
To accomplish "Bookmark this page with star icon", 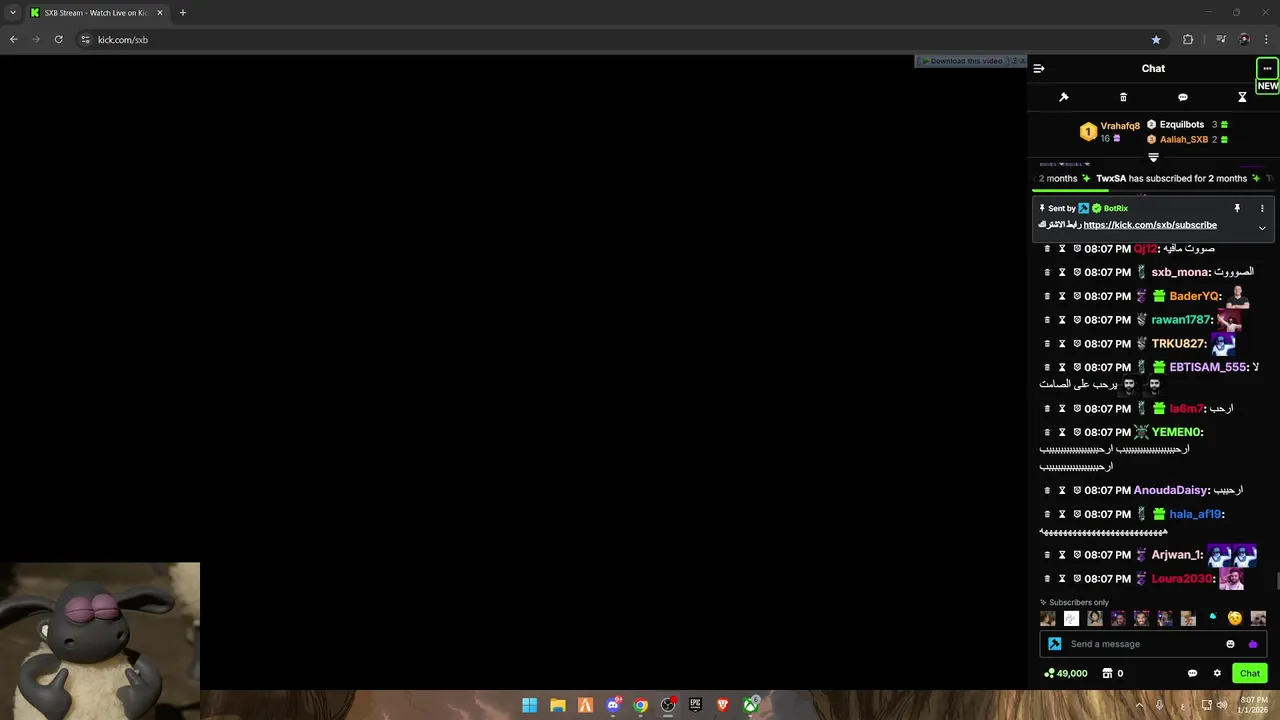I will coord(1156,40).
